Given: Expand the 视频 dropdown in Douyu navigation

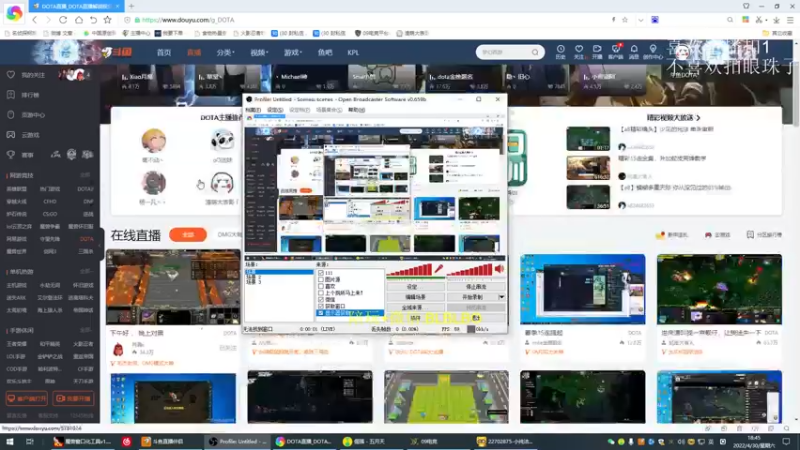Looking at the screenshot, I should click(259, 53).
